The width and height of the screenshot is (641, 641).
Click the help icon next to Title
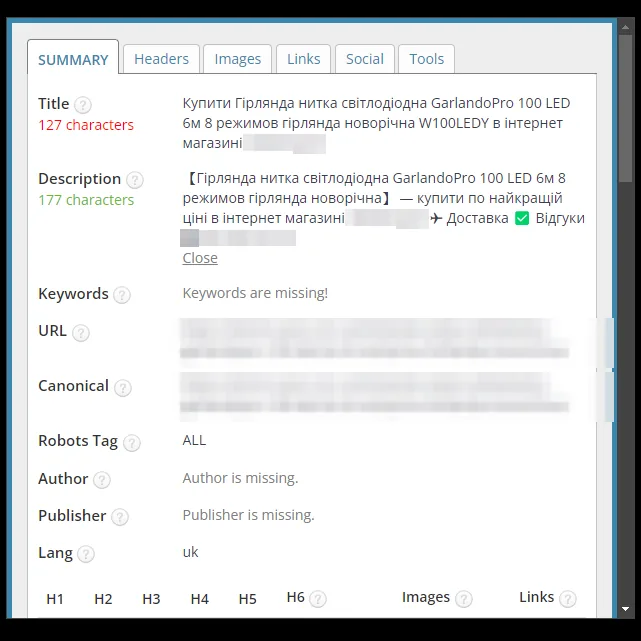pyautogui.click(x=83, y=105)
